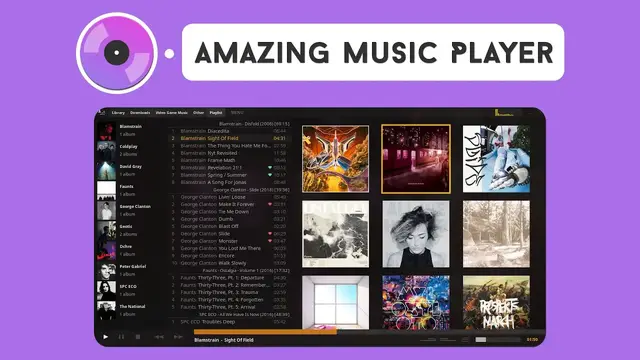The height and width of the screenshot is (360, 640).
Task: Click the orange seek progress bar
Action: (265, 332)
